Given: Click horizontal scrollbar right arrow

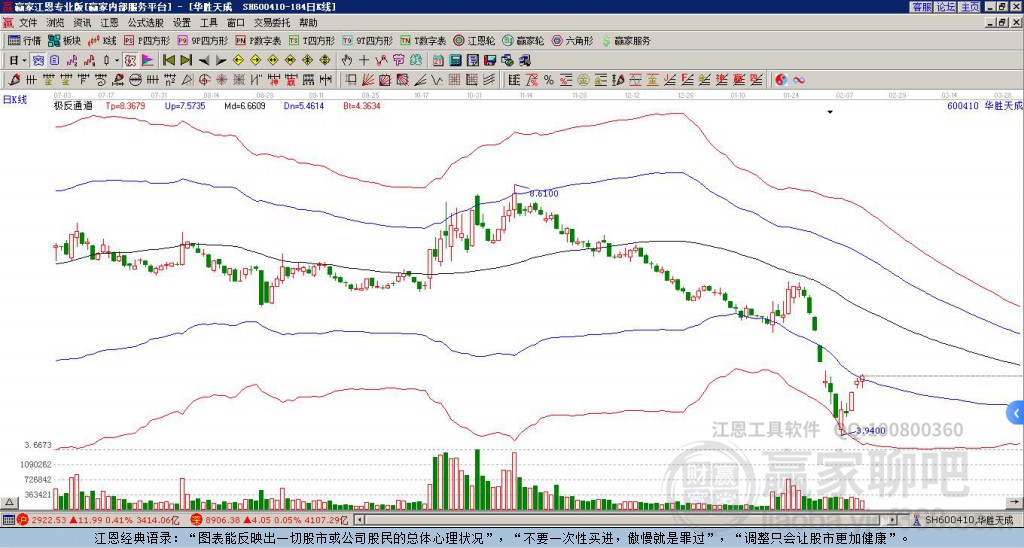Looking at the screenshot, I should point(892,520).
